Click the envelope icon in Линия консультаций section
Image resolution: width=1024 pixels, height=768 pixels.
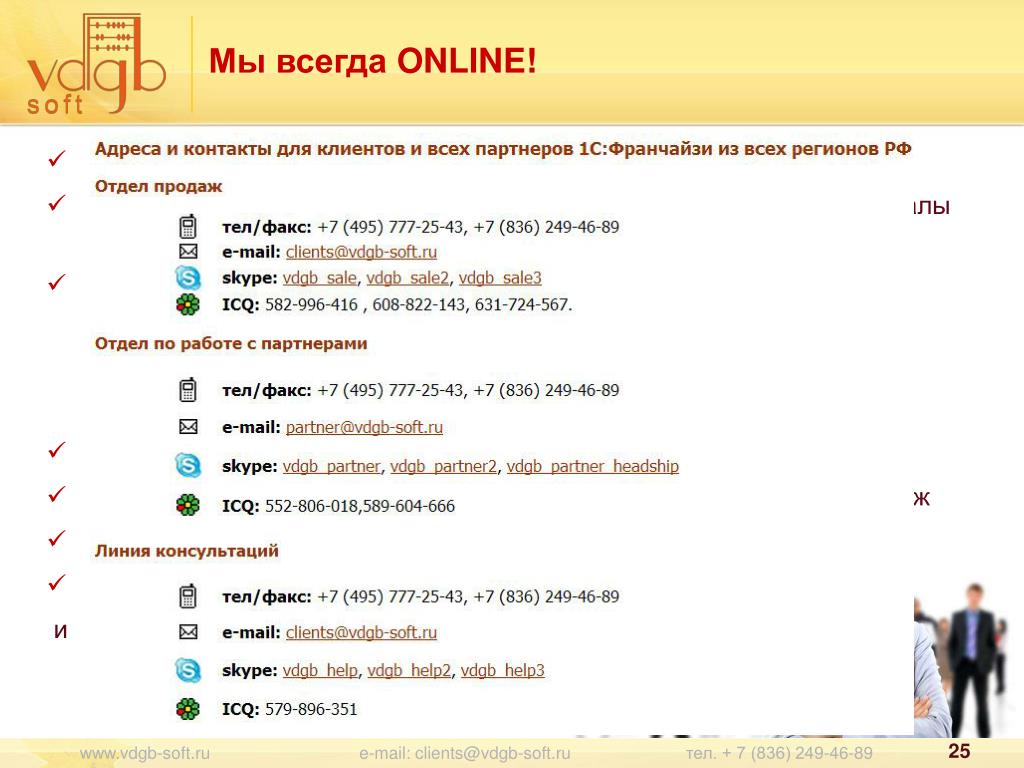point(188,632)
